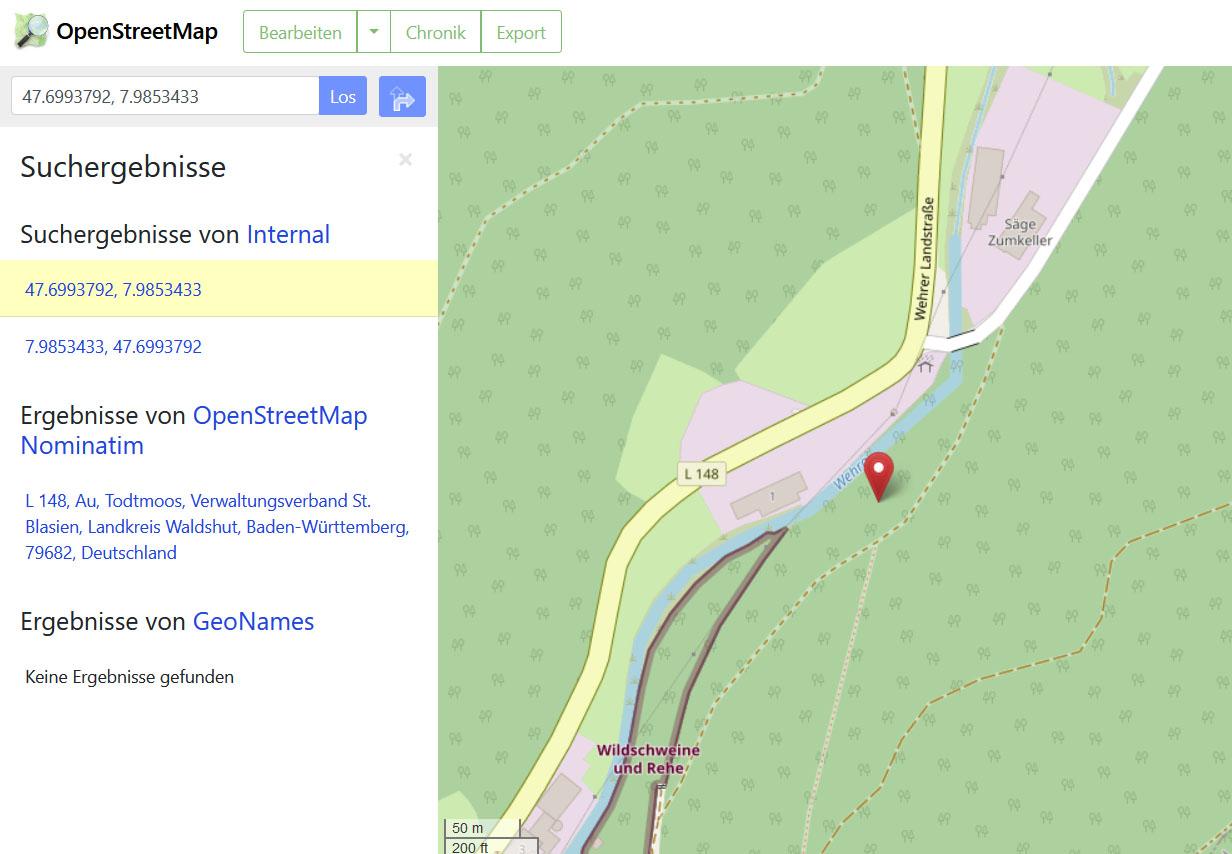Click the L 148 road shield

point(701,474)
